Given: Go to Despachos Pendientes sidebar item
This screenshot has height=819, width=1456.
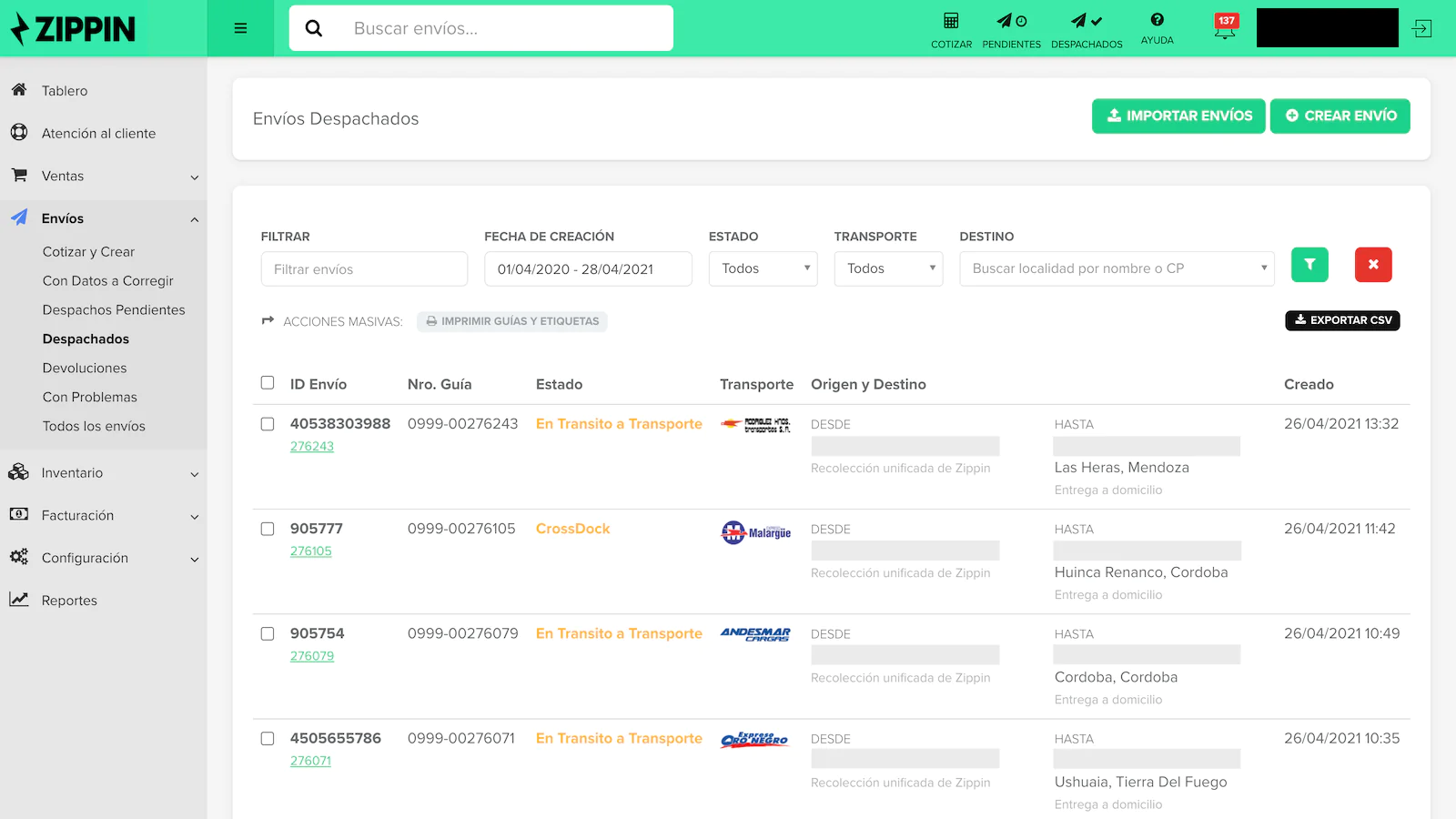Looking at the screenshot, I should 114,309.
